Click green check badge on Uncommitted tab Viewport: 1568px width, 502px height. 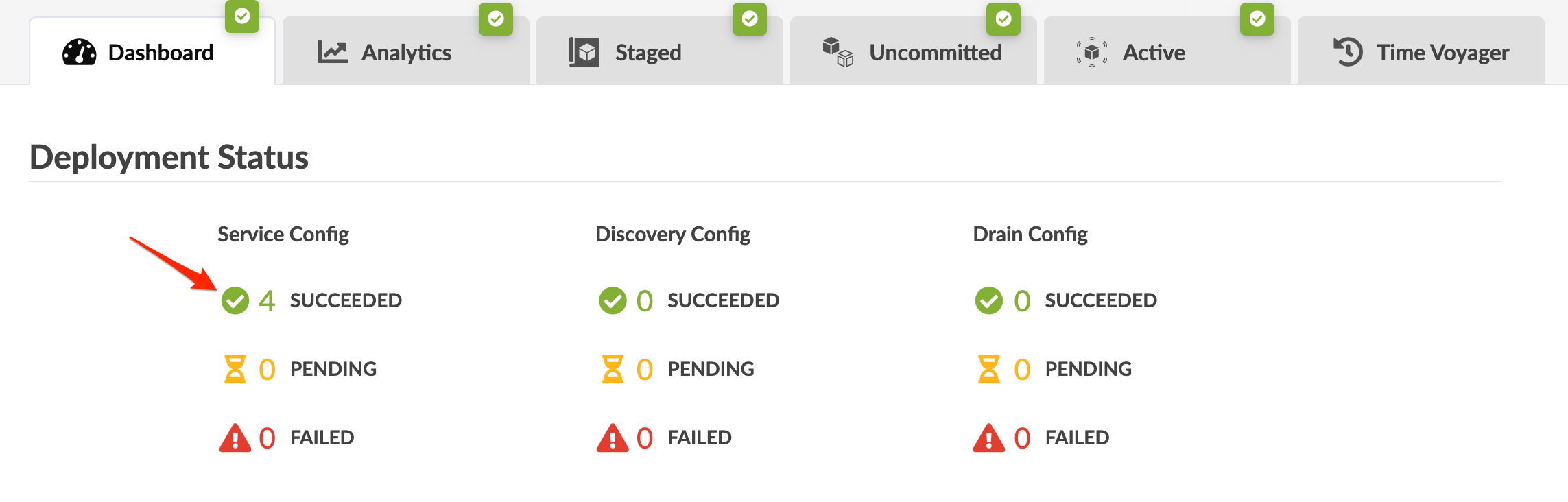1003,18
